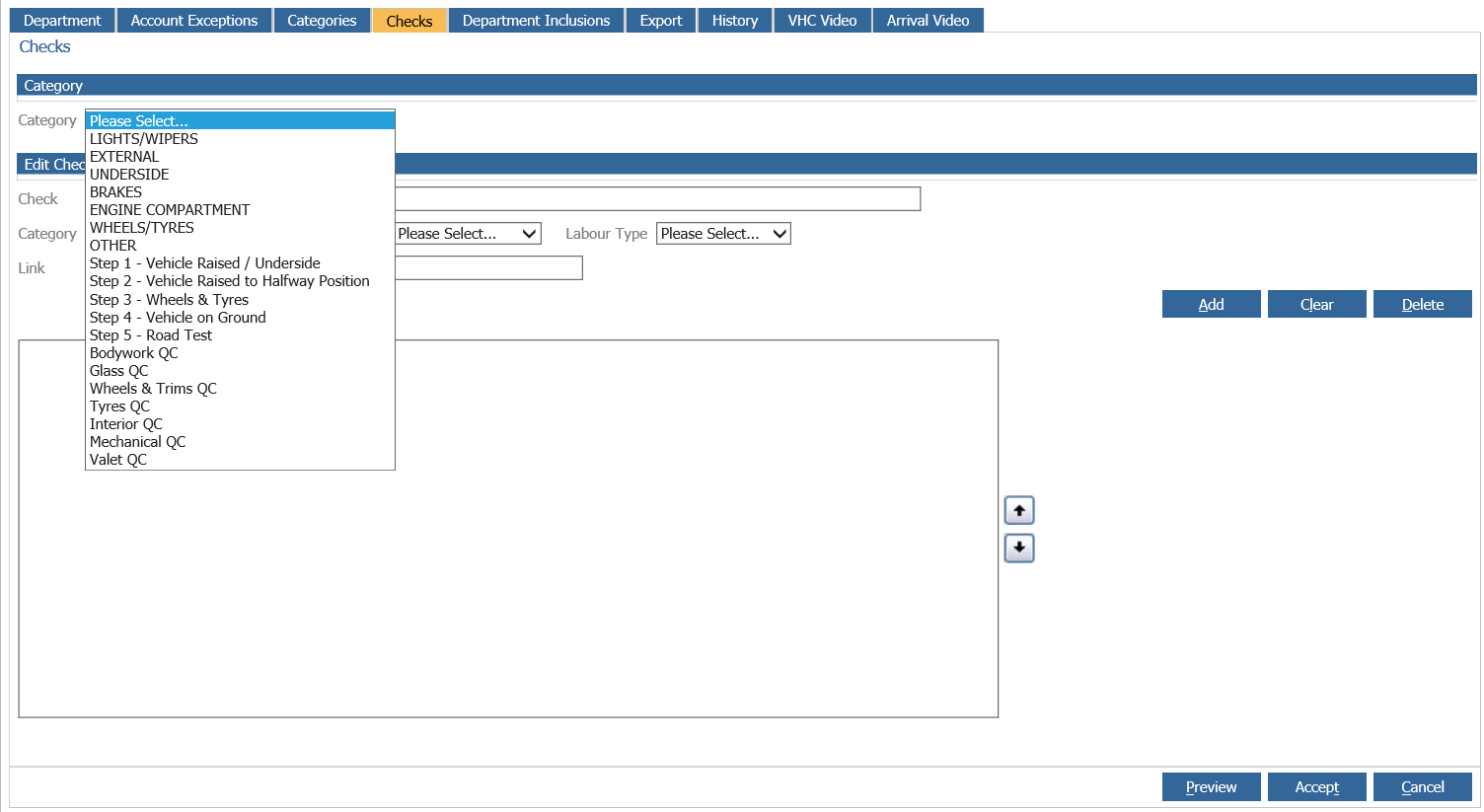Select Step 5 - Road Test option

[x=240, y=334]
